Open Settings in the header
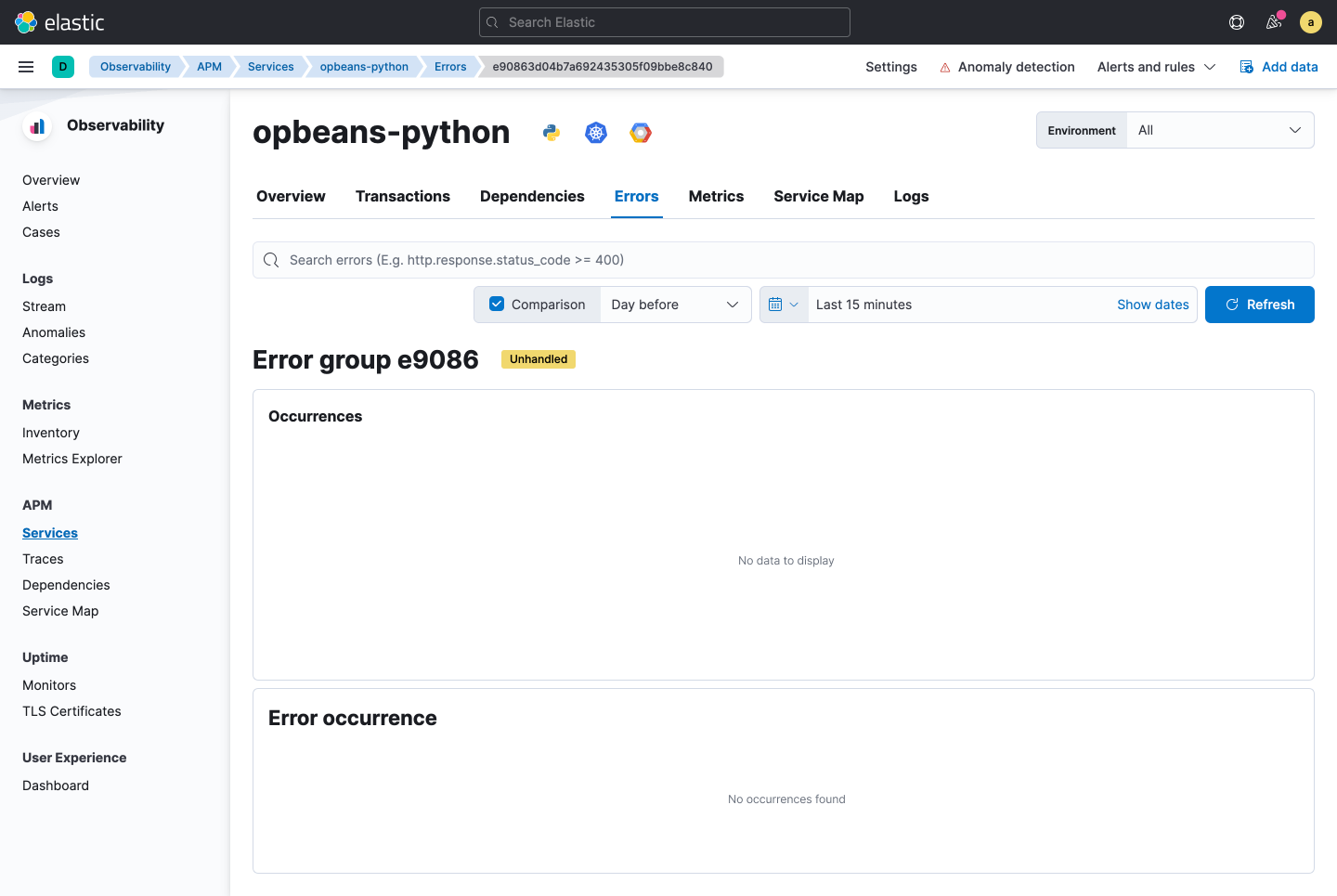Screen dimensions: 1337x896 coord(891,67)
